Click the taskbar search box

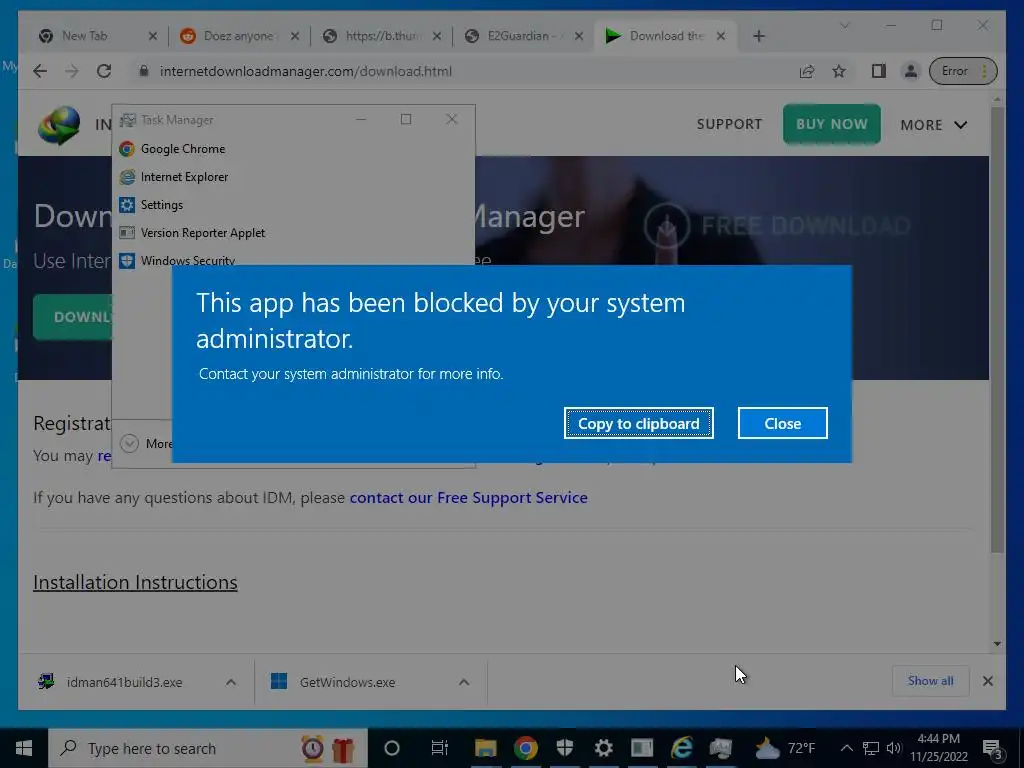pos(208,748)
